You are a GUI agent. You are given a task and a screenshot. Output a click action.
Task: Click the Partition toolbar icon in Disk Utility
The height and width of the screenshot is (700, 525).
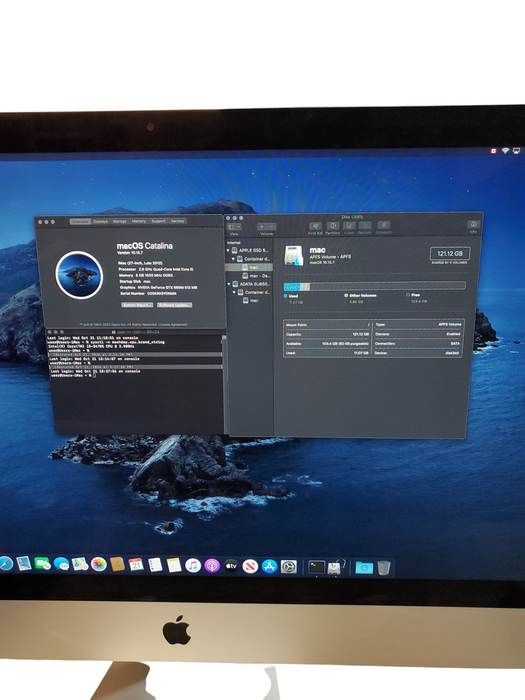pos(333,226)
